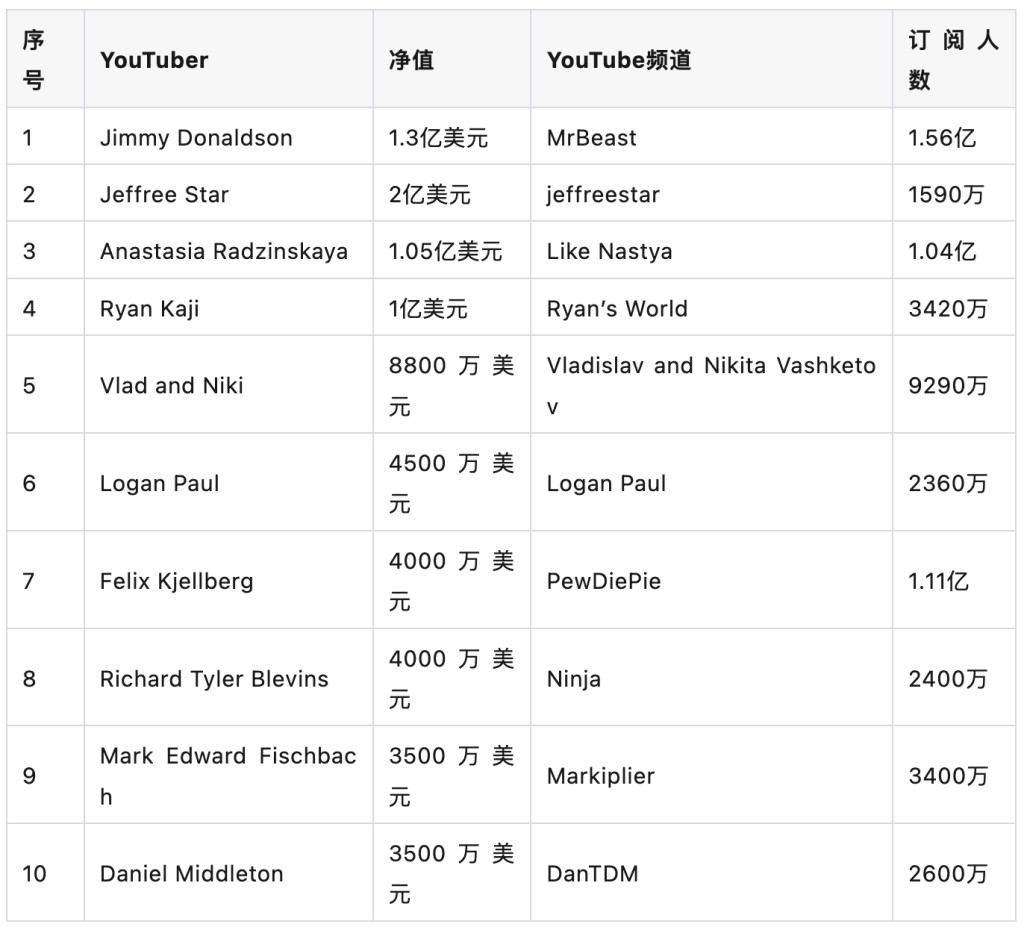
Task: Select the Felix Kjellberg cell
Action: (229, 580)
